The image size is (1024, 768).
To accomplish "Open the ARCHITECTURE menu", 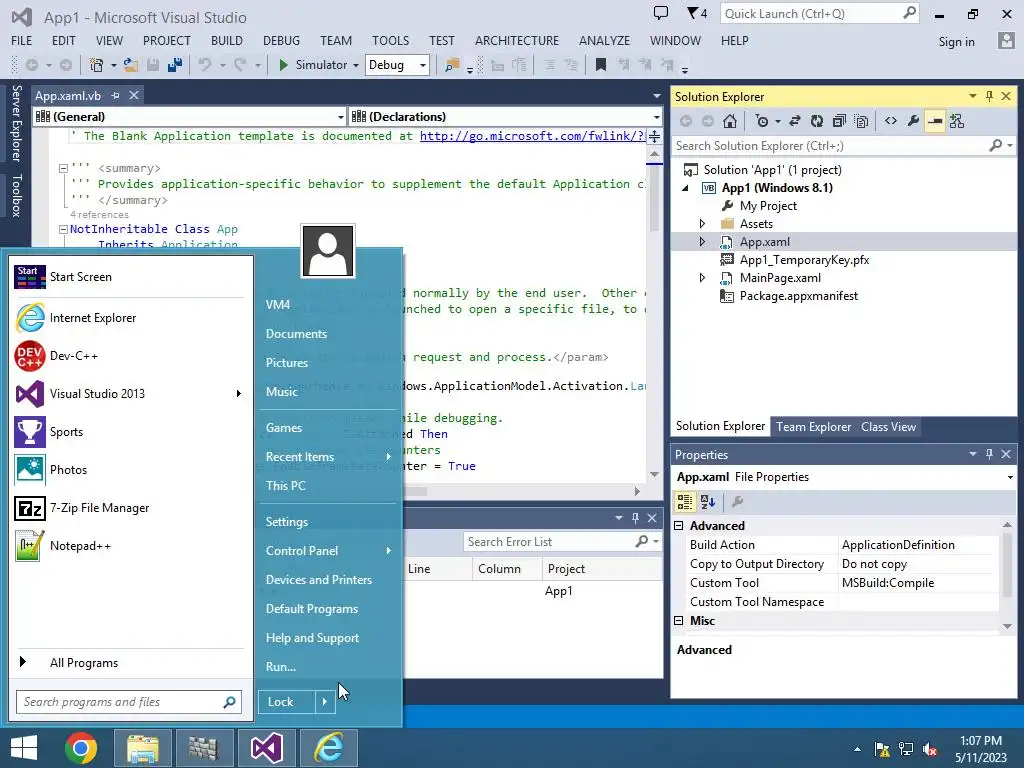I will click(x=517, y=40).
